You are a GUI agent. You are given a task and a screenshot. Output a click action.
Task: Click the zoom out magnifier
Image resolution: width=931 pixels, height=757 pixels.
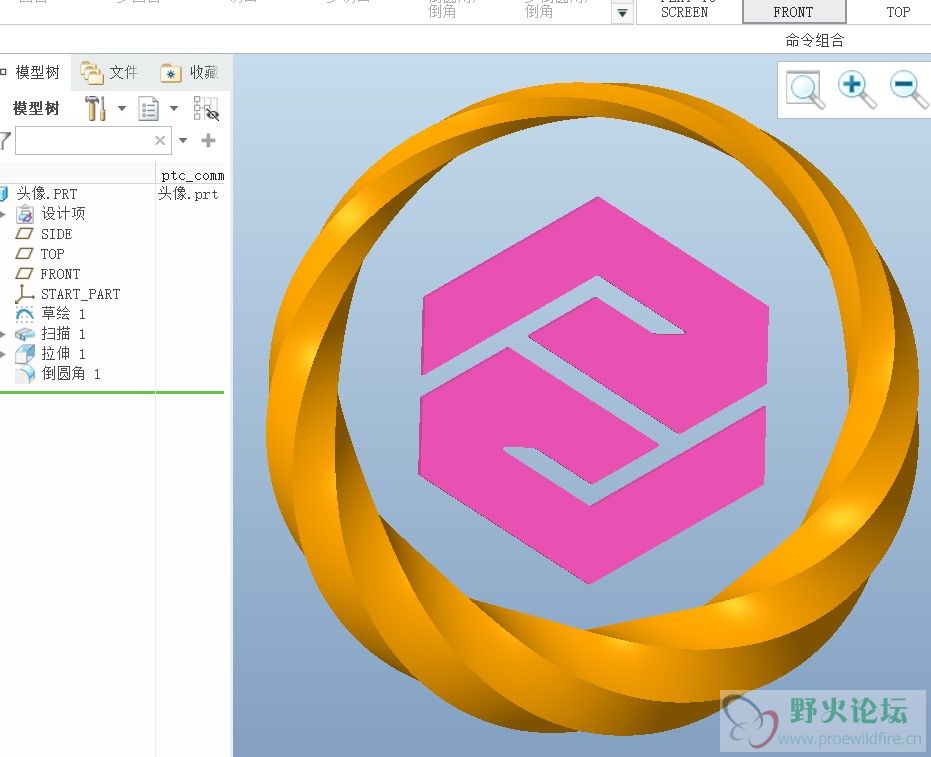tap(908, 90)
